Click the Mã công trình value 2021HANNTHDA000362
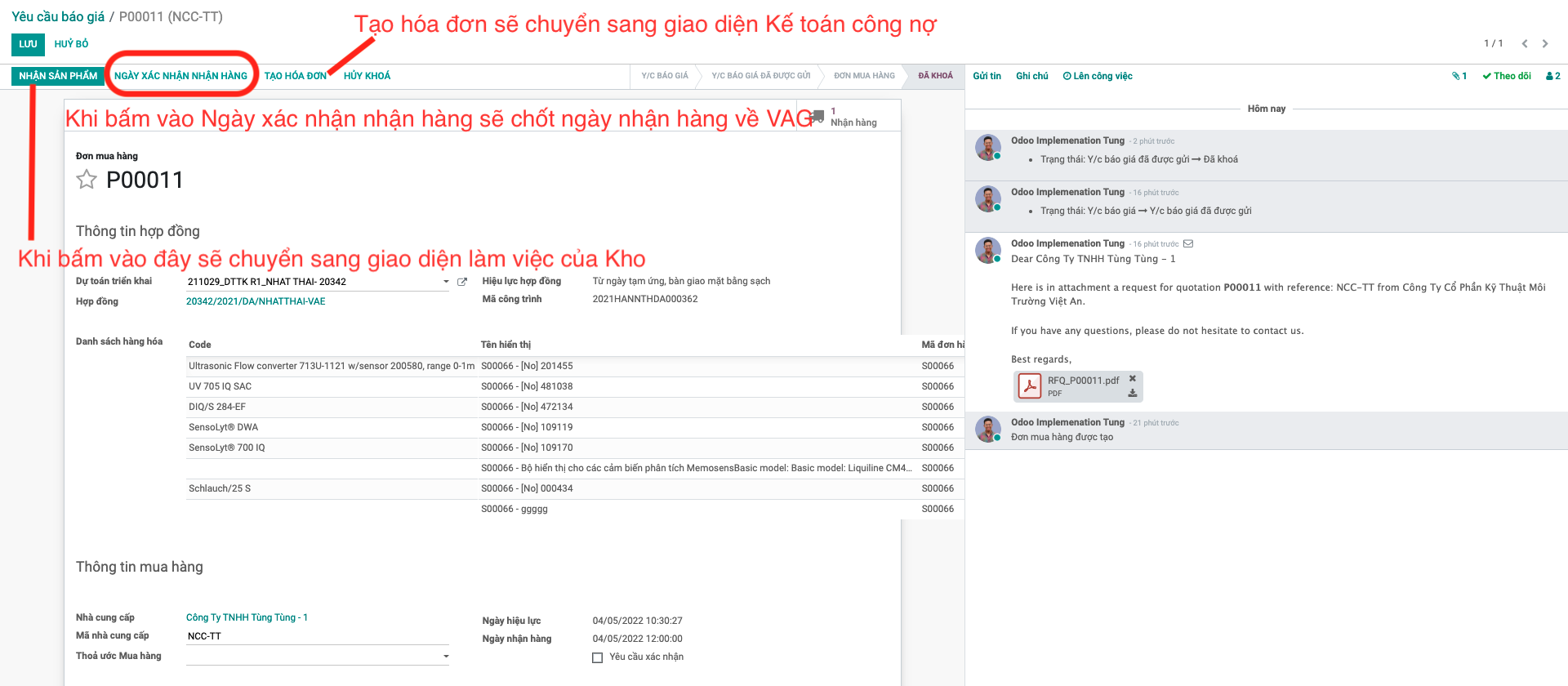 tap(645, 299)
